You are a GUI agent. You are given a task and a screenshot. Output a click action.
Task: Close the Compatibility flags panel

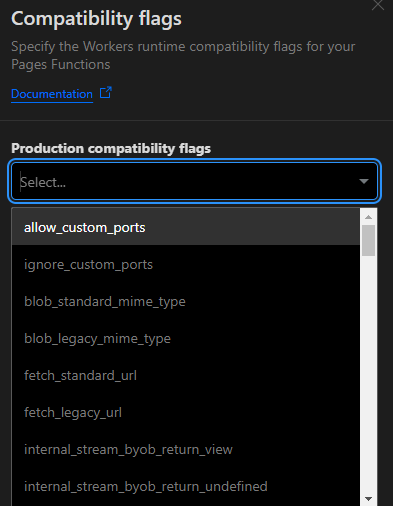[378, 5]
